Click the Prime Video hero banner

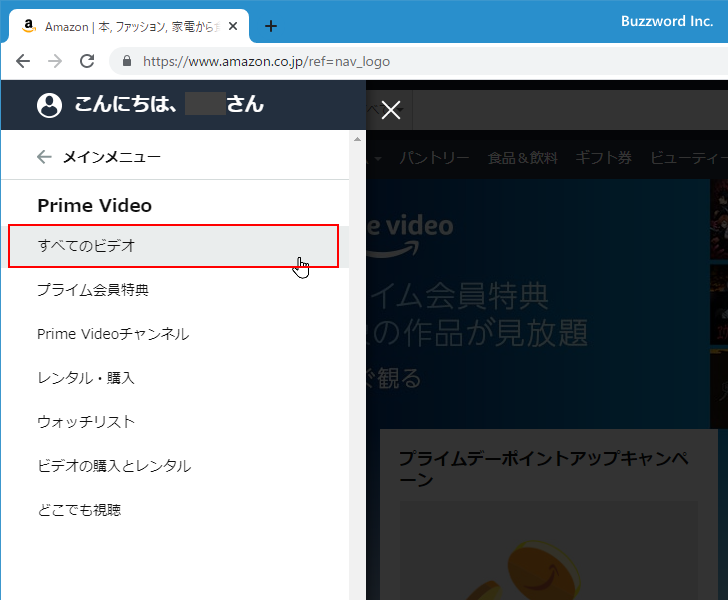click(538, 304)
